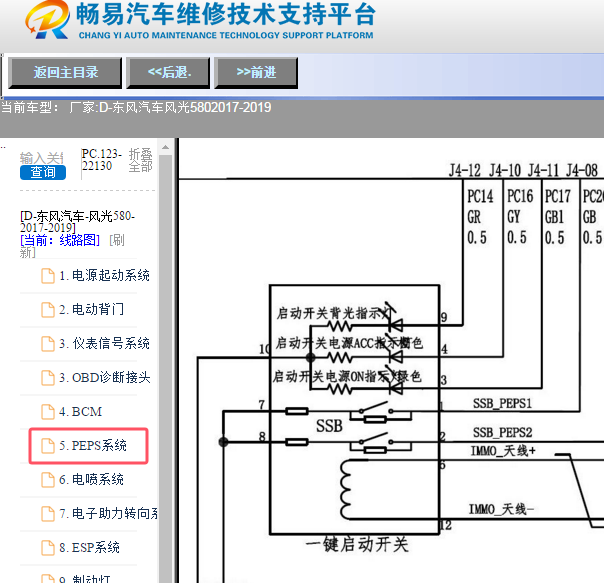Click the J4-11 connector label
The height and width of the screenshot is (583, 604).
(543, 170)
